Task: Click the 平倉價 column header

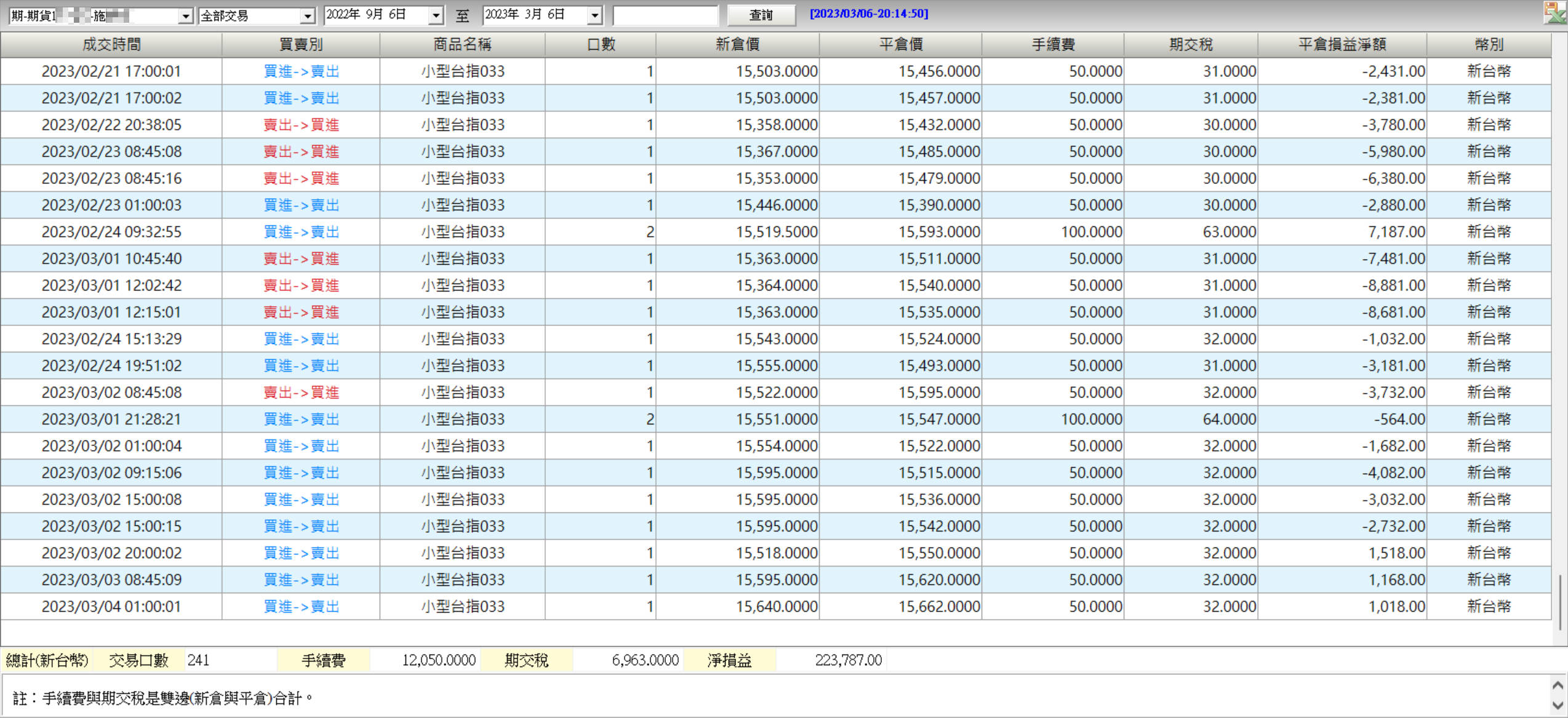Action: [900, 45]
